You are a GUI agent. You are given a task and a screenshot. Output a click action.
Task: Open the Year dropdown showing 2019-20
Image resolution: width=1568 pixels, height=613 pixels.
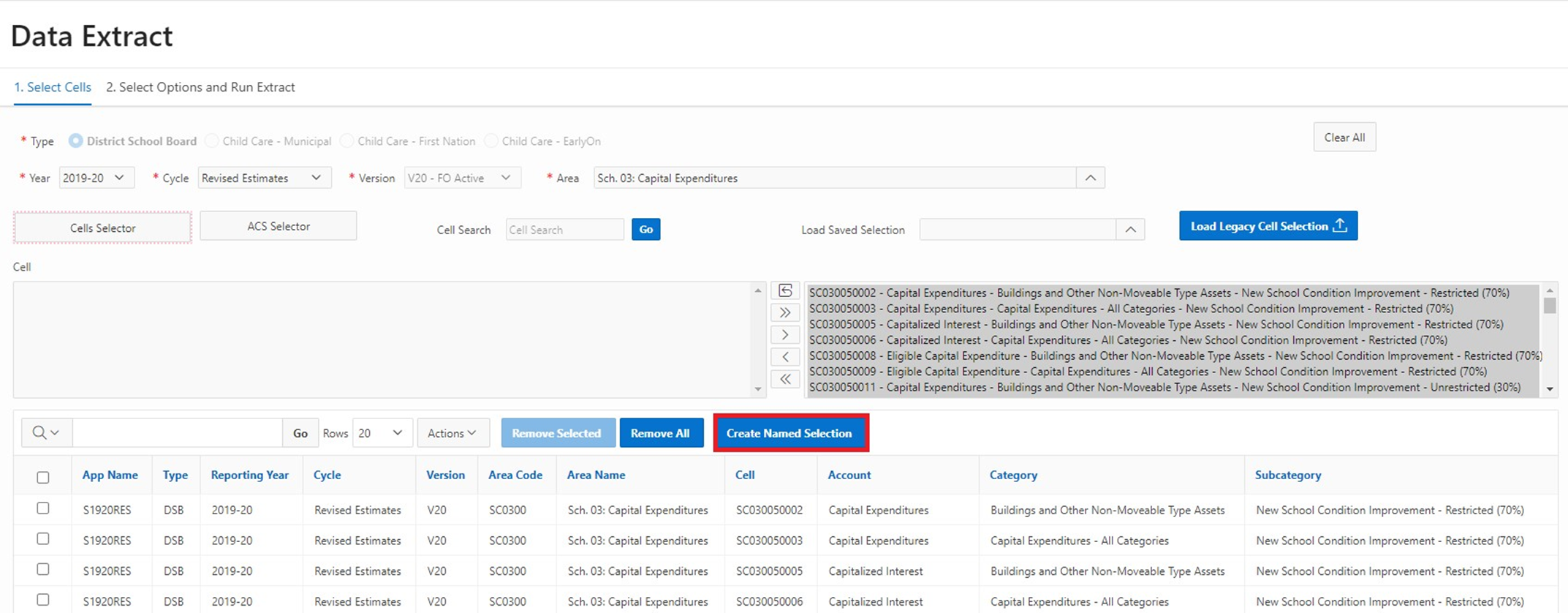tap(93, 178)
